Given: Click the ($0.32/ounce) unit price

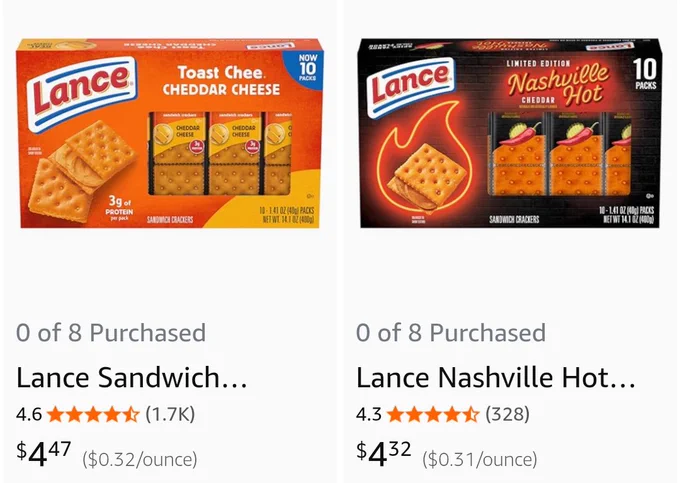Looking at the screenshot, I should [x=140, y=459].
